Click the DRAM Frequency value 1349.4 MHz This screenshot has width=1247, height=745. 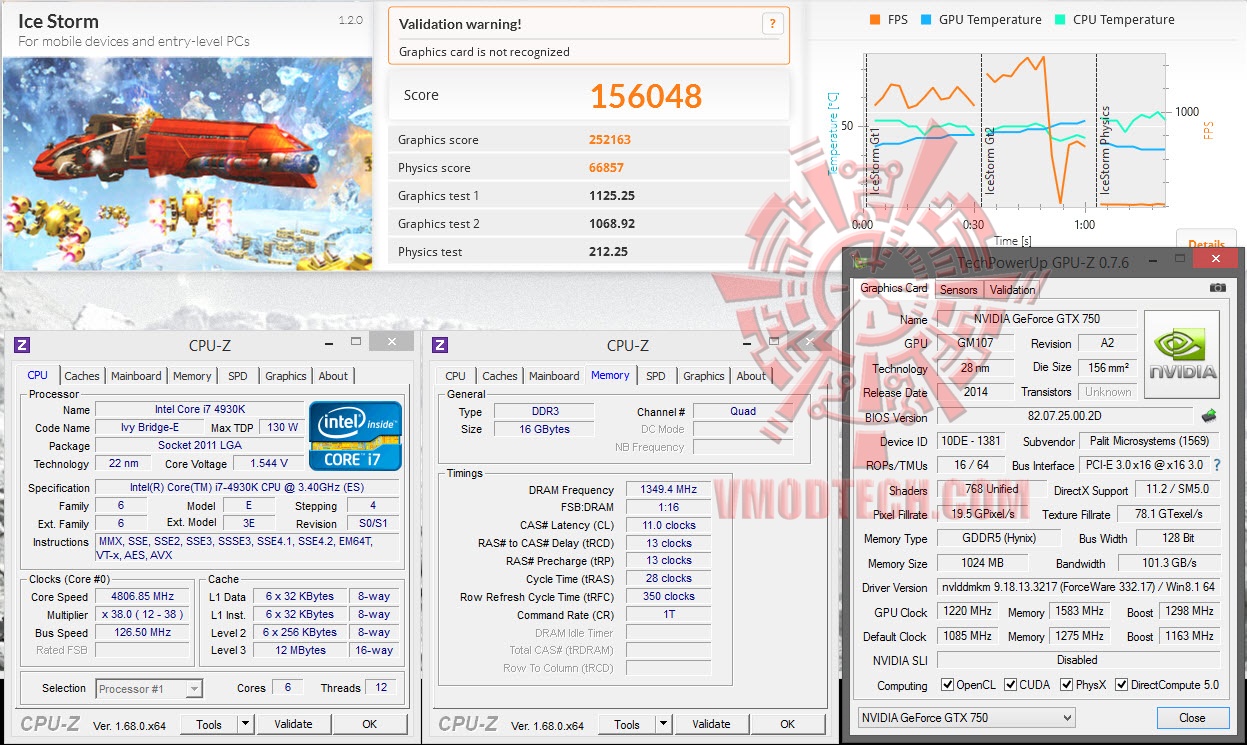click(x=667, y=490)
